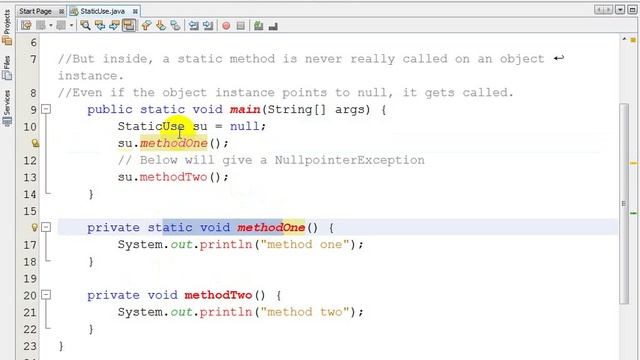Viewport: 640px width, 360px height.
Task: Collapse the main method fold
Action: pos(46,109)
